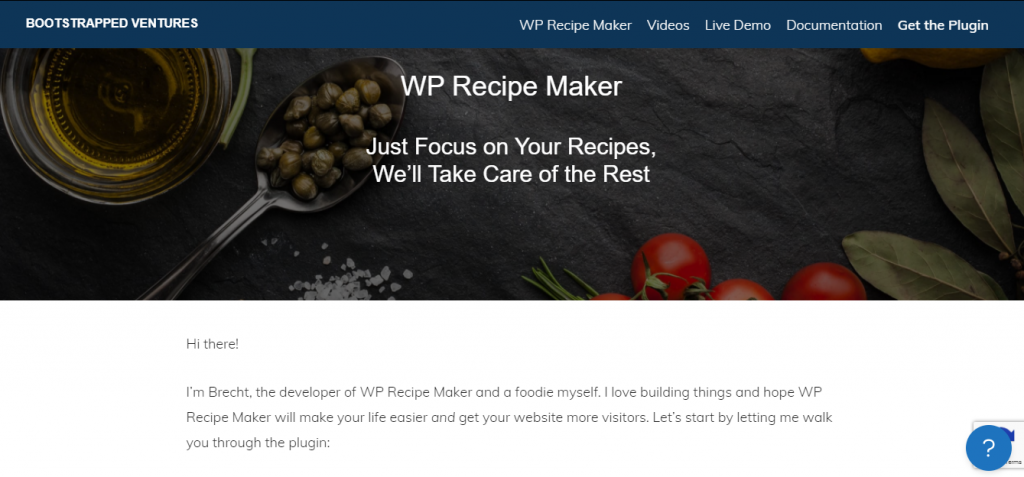This screenshot has height=477, width=1024.
Task: Click the bold Get the Plugin link
Action: point(942,25)
